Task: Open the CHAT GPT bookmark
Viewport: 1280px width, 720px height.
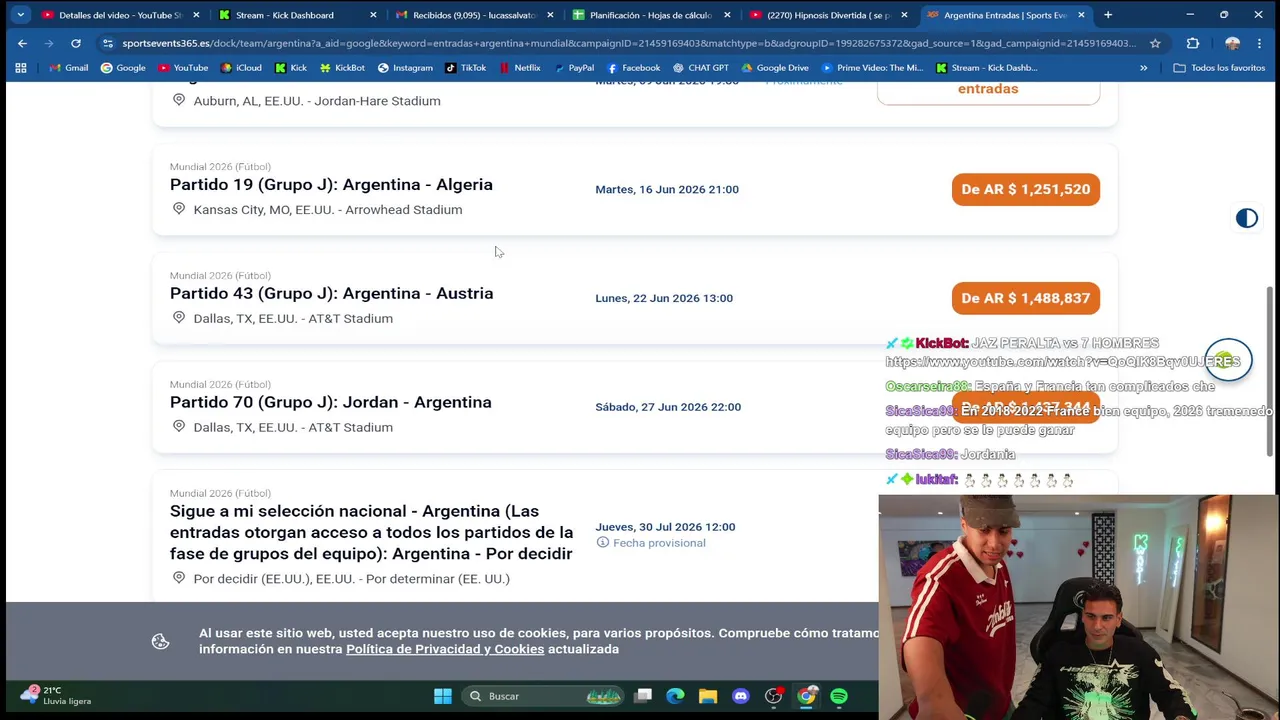Action: tap(700, 68)
